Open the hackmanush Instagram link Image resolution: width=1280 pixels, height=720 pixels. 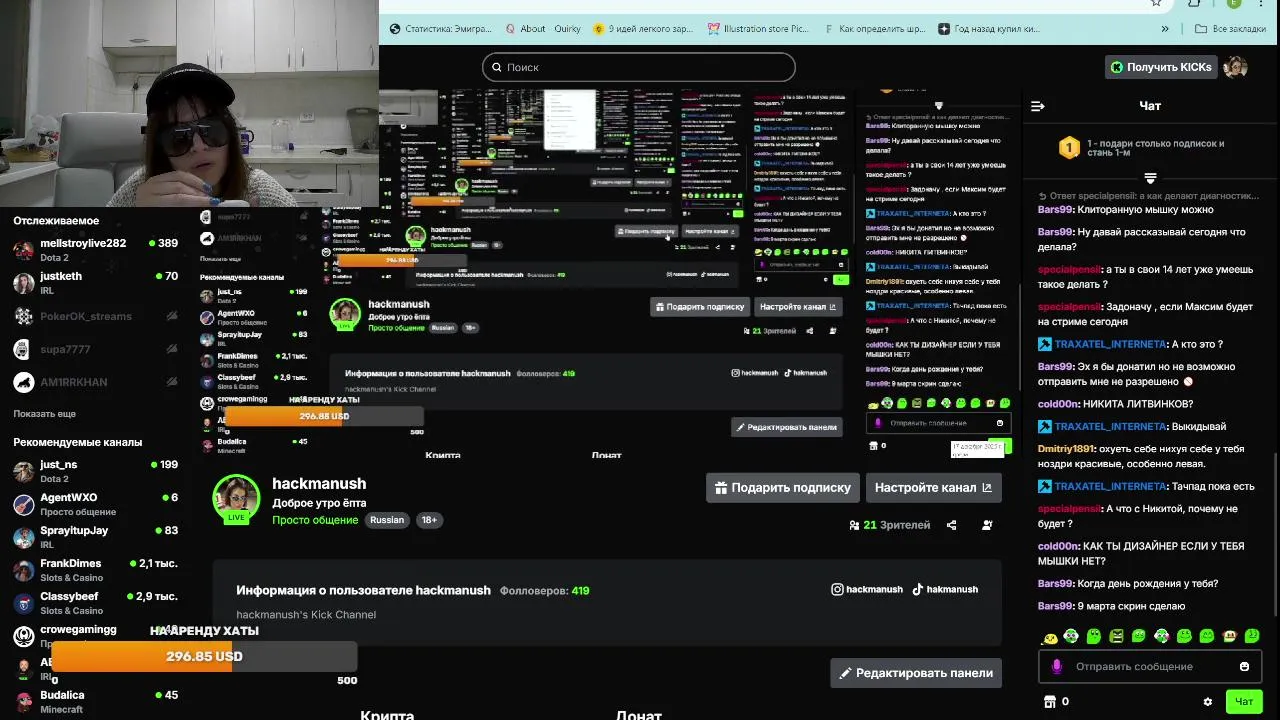tap(867, 589)
